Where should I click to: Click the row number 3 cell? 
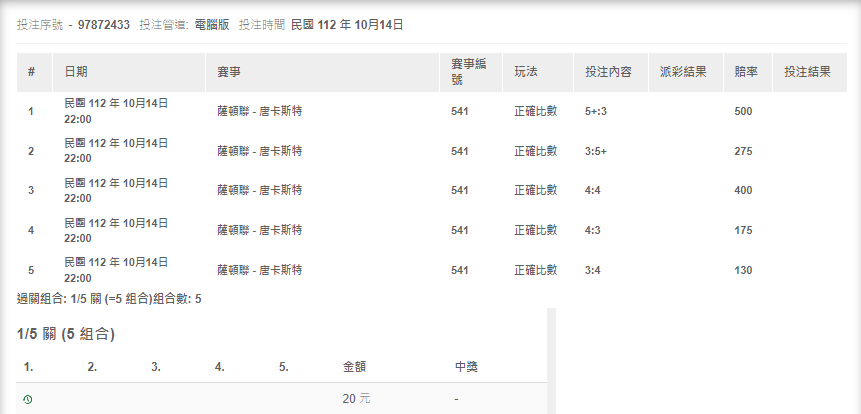(x=31, y=191)
